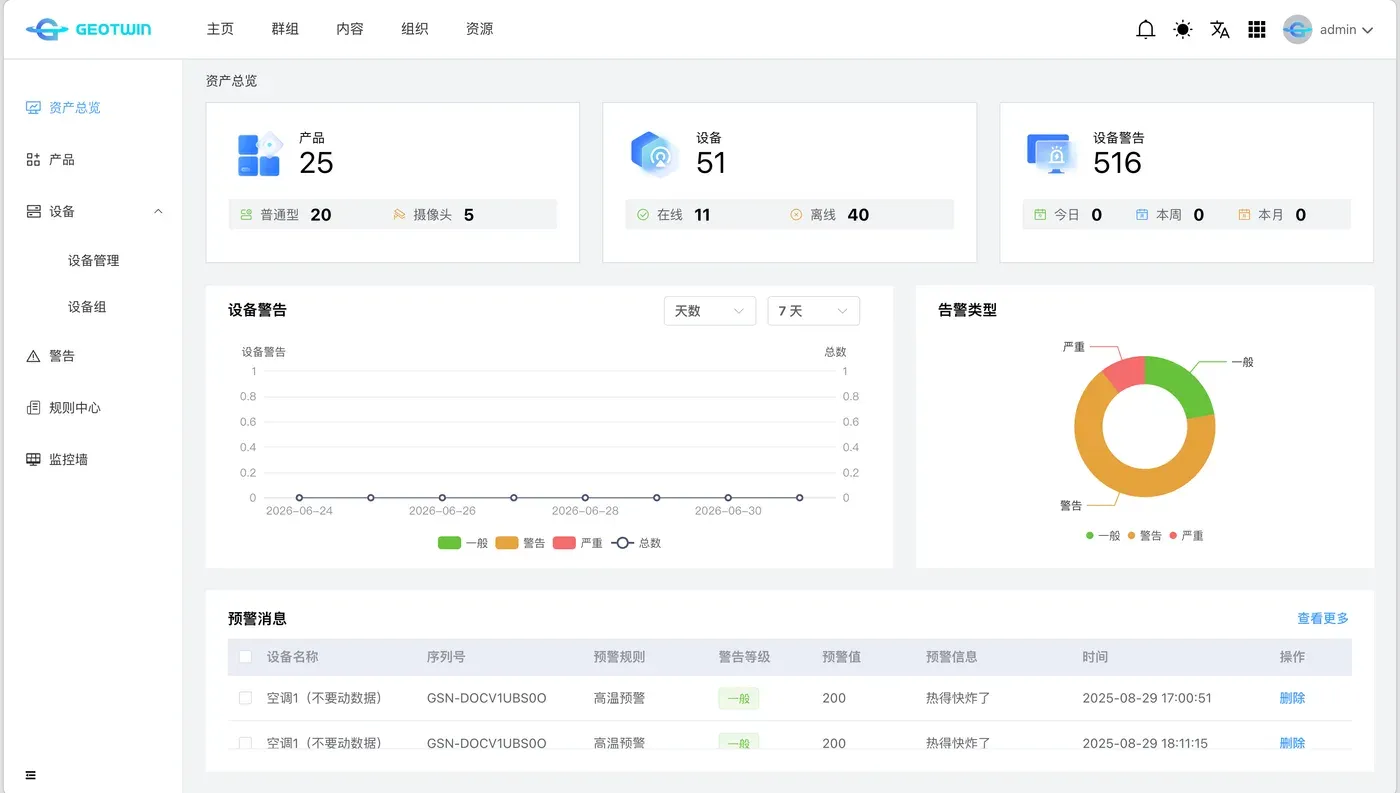
Task: Check the row with time 2025-08-29 17:00:51
Action: pos(245,698)
